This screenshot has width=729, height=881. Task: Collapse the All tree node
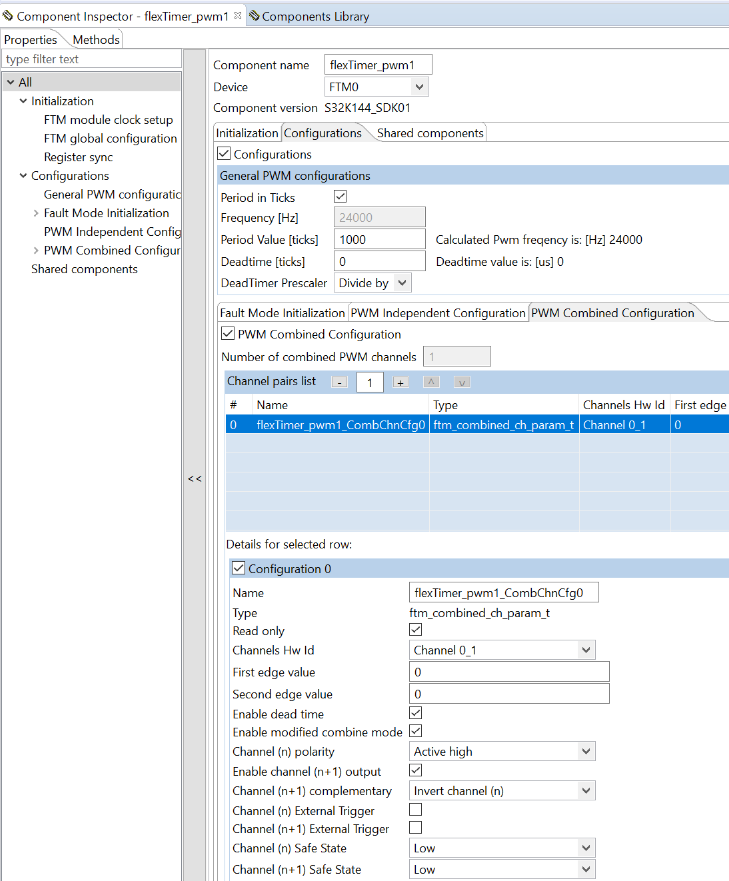(11, 82)
